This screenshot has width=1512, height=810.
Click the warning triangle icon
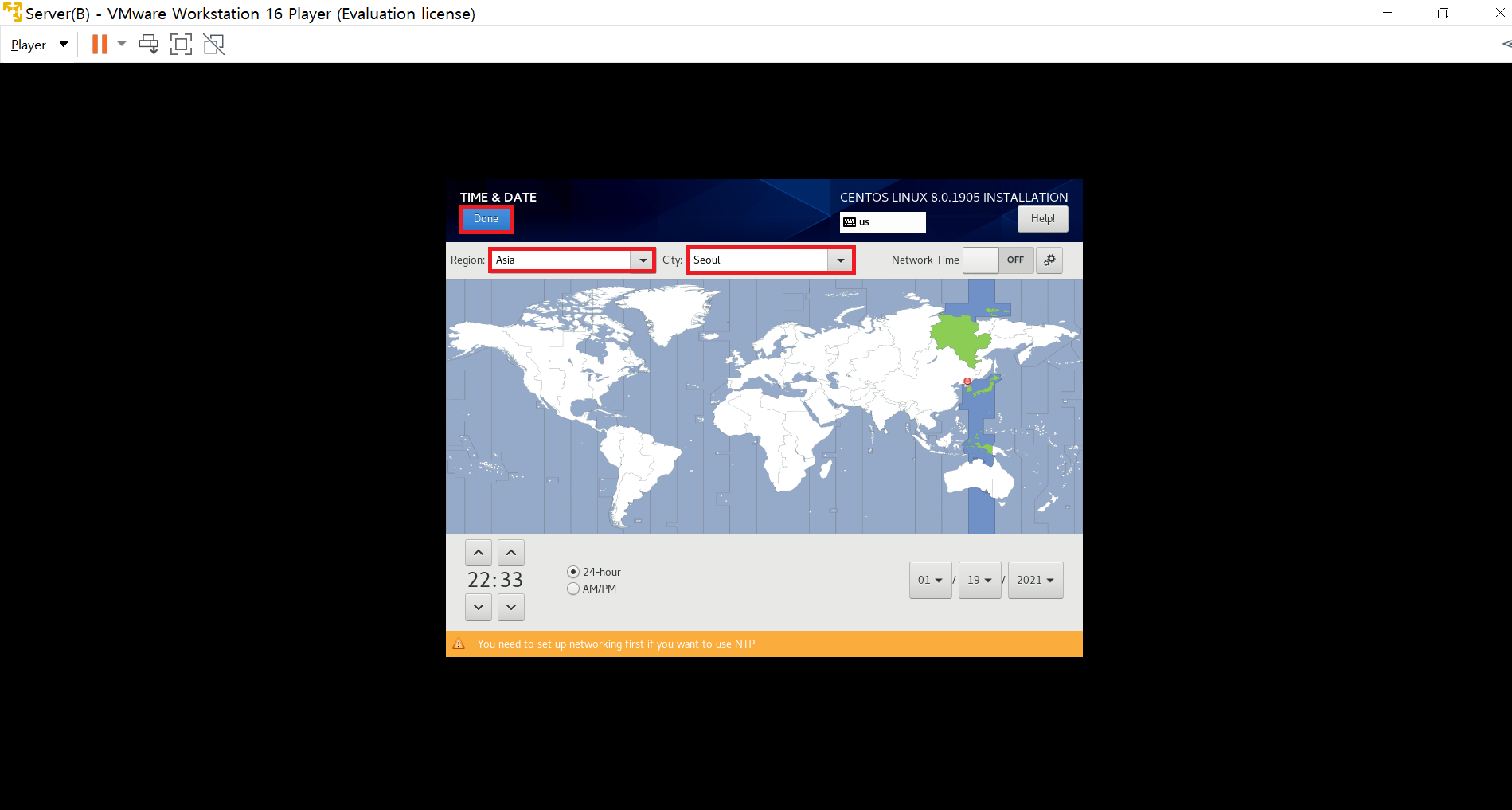[459, 644]
